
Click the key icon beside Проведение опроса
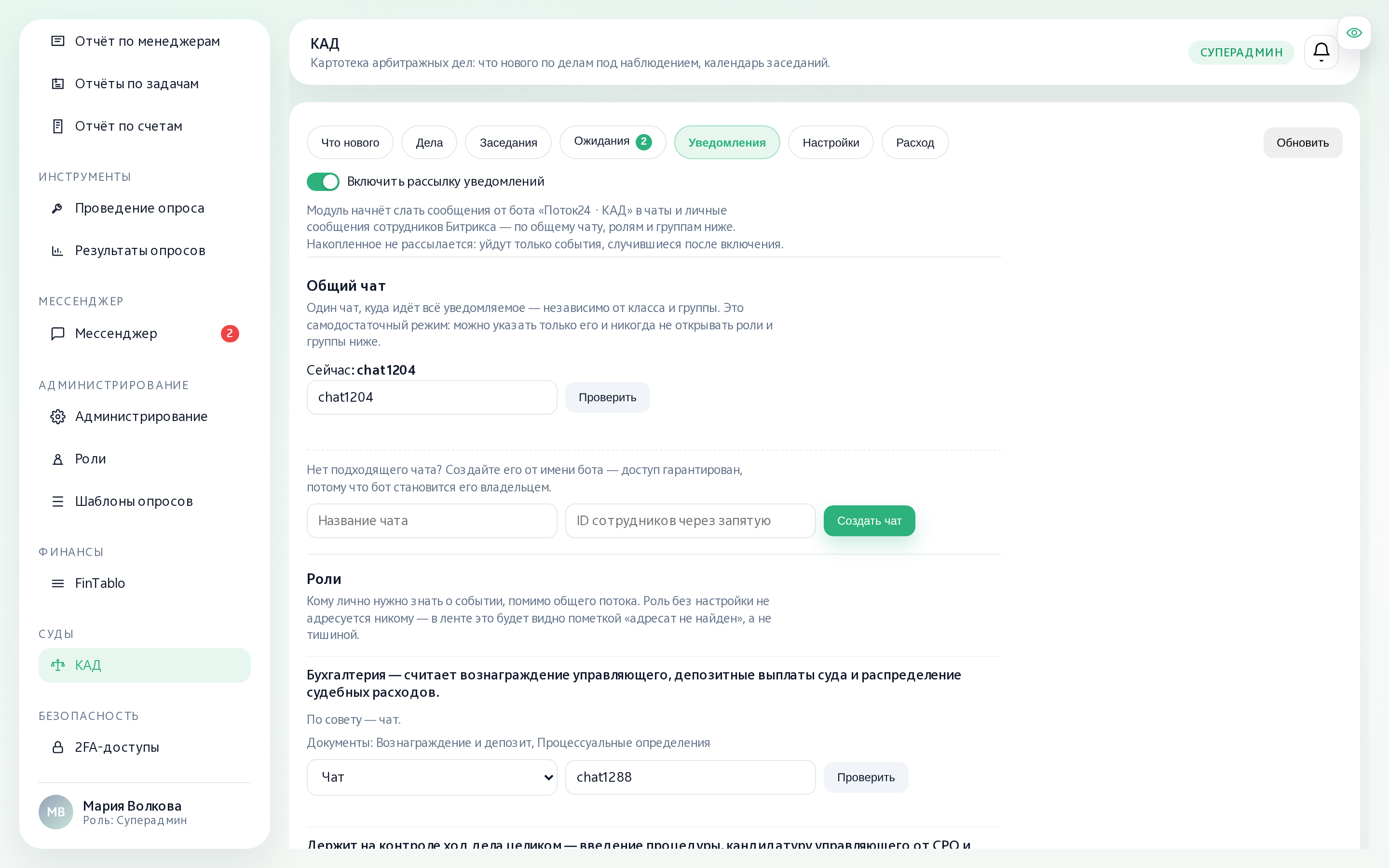tap(58, 208)
